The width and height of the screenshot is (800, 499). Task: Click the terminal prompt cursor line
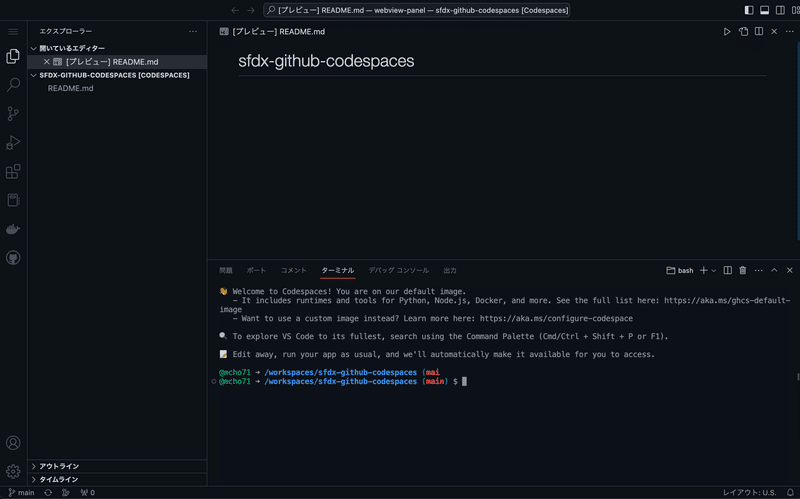tap(342, 381)
